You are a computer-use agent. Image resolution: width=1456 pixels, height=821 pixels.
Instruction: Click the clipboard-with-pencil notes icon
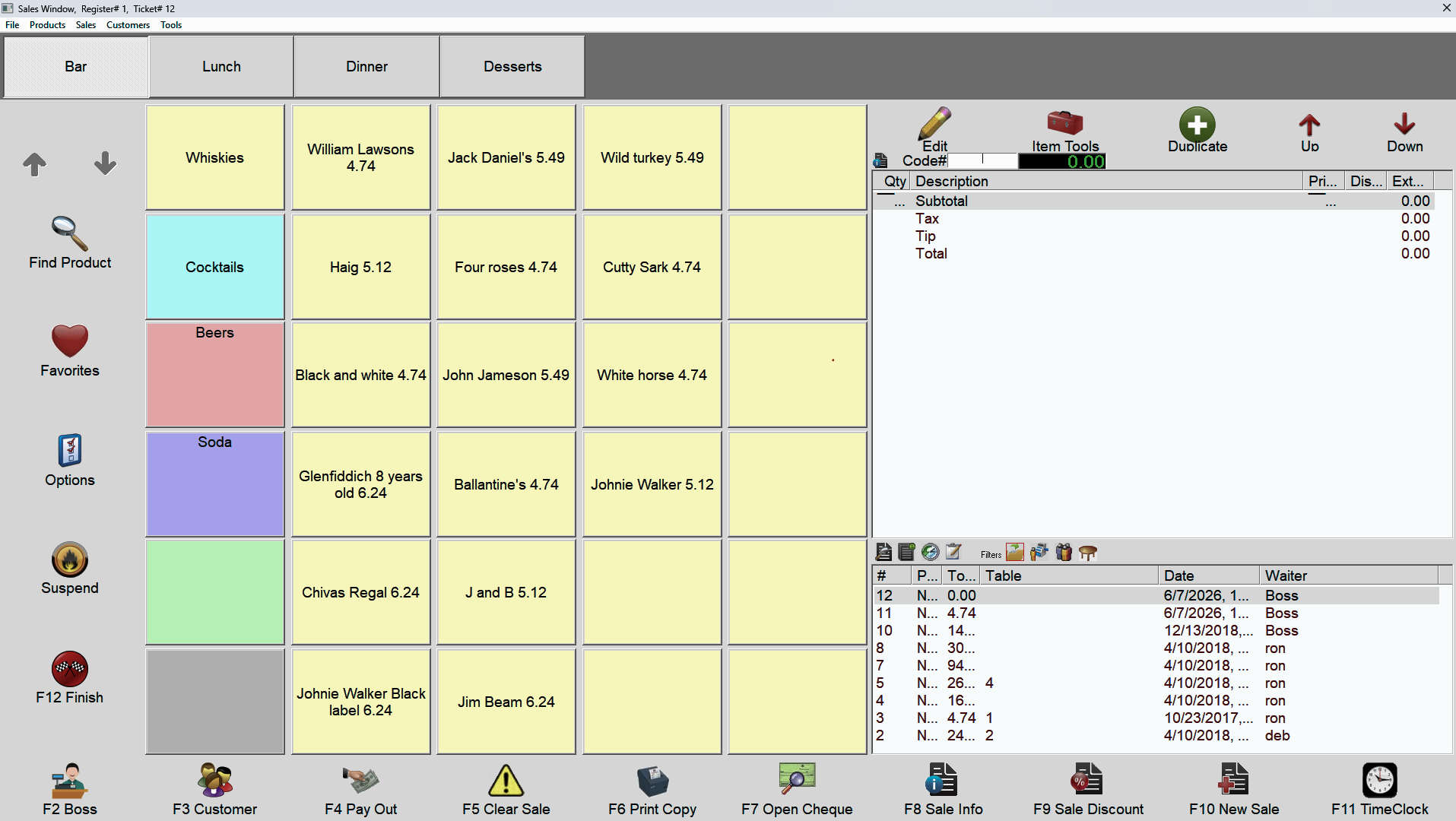pos(953,552)
